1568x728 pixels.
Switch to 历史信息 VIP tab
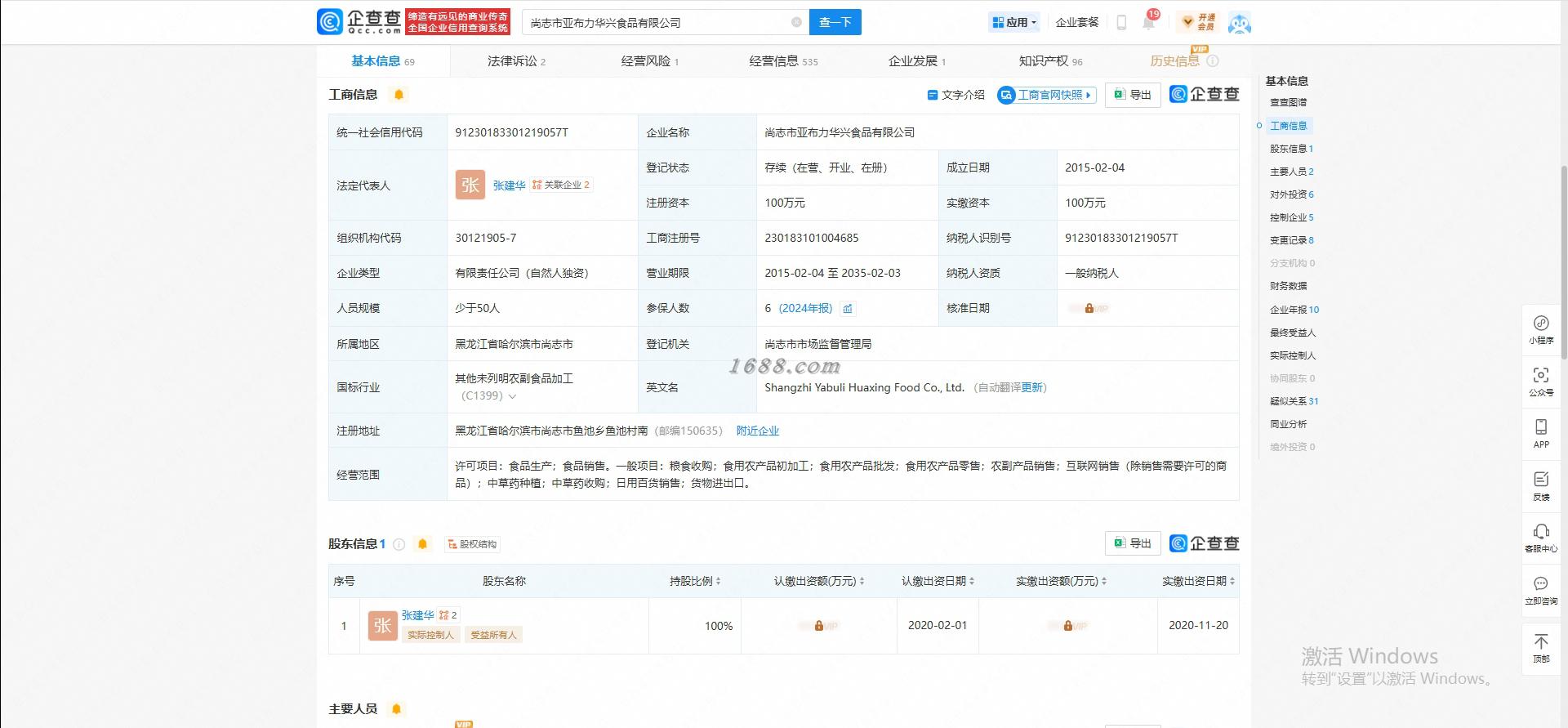tap(1174, 61)
